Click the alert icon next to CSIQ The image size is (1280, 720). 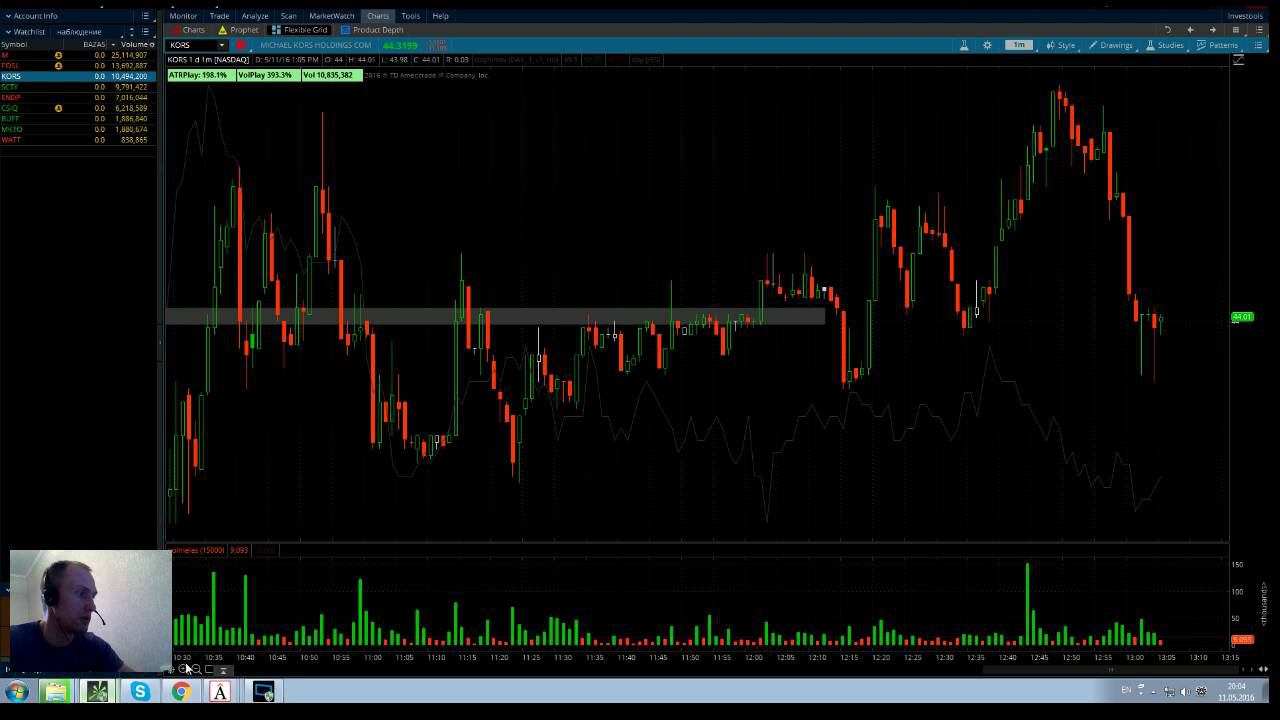pyautogui.click(x=58, y=108)
